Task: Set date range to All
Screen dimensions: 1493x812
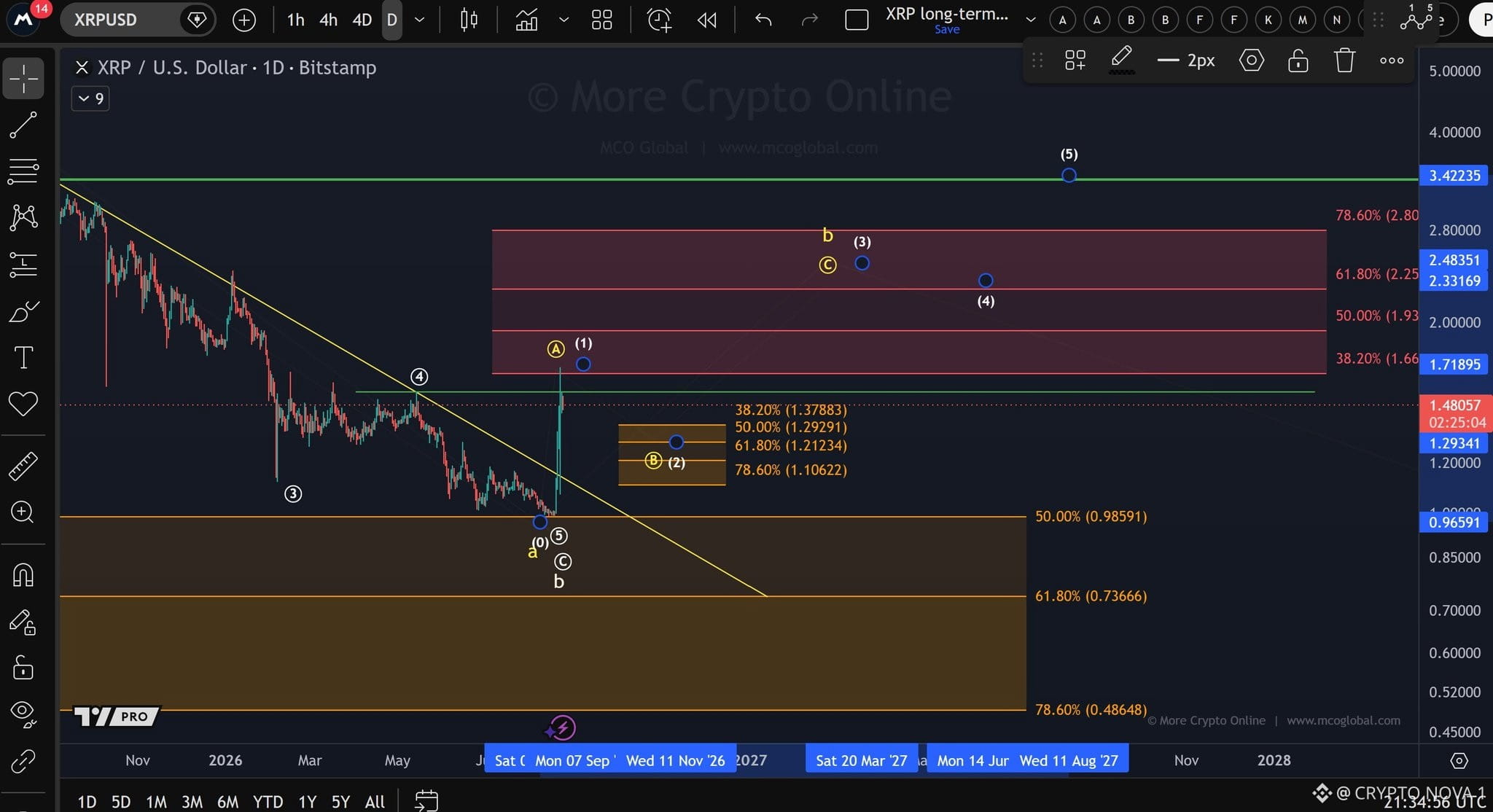Action: pos(375,802)
